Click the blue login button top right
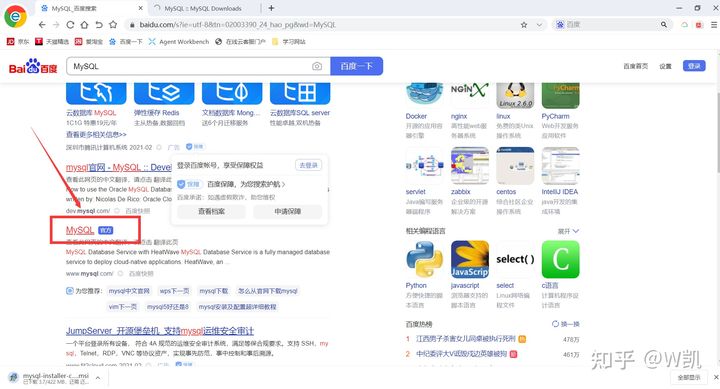 tap(694, 66)
